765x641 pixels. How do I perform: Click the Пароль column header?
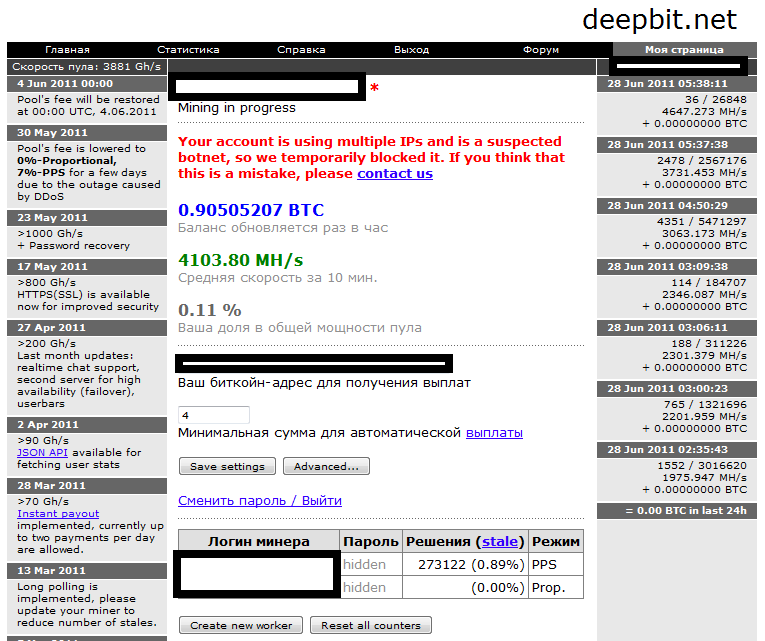[x=371, y=541]
